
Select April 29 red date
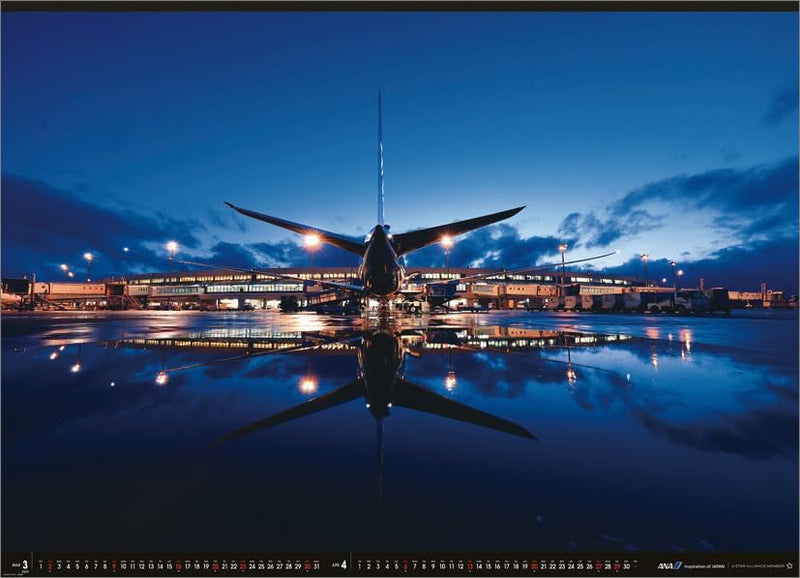coord(617,566)
